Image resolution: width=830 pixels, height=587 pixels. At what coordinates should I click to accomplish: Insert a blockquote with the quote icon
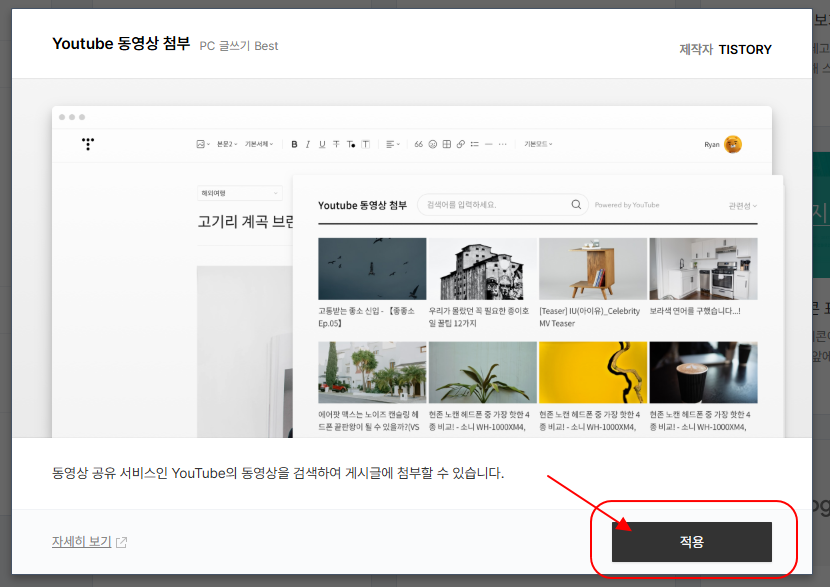coord(418,144)
